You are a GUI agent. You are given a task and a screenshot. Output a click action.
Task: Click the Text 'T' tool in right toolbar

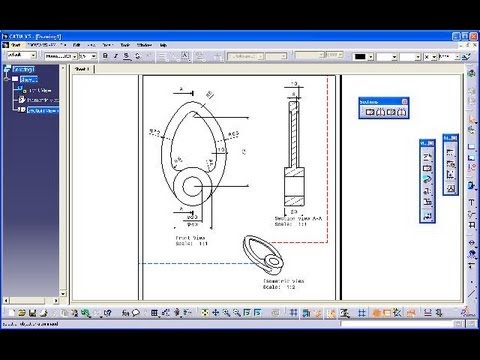point(471,202)
